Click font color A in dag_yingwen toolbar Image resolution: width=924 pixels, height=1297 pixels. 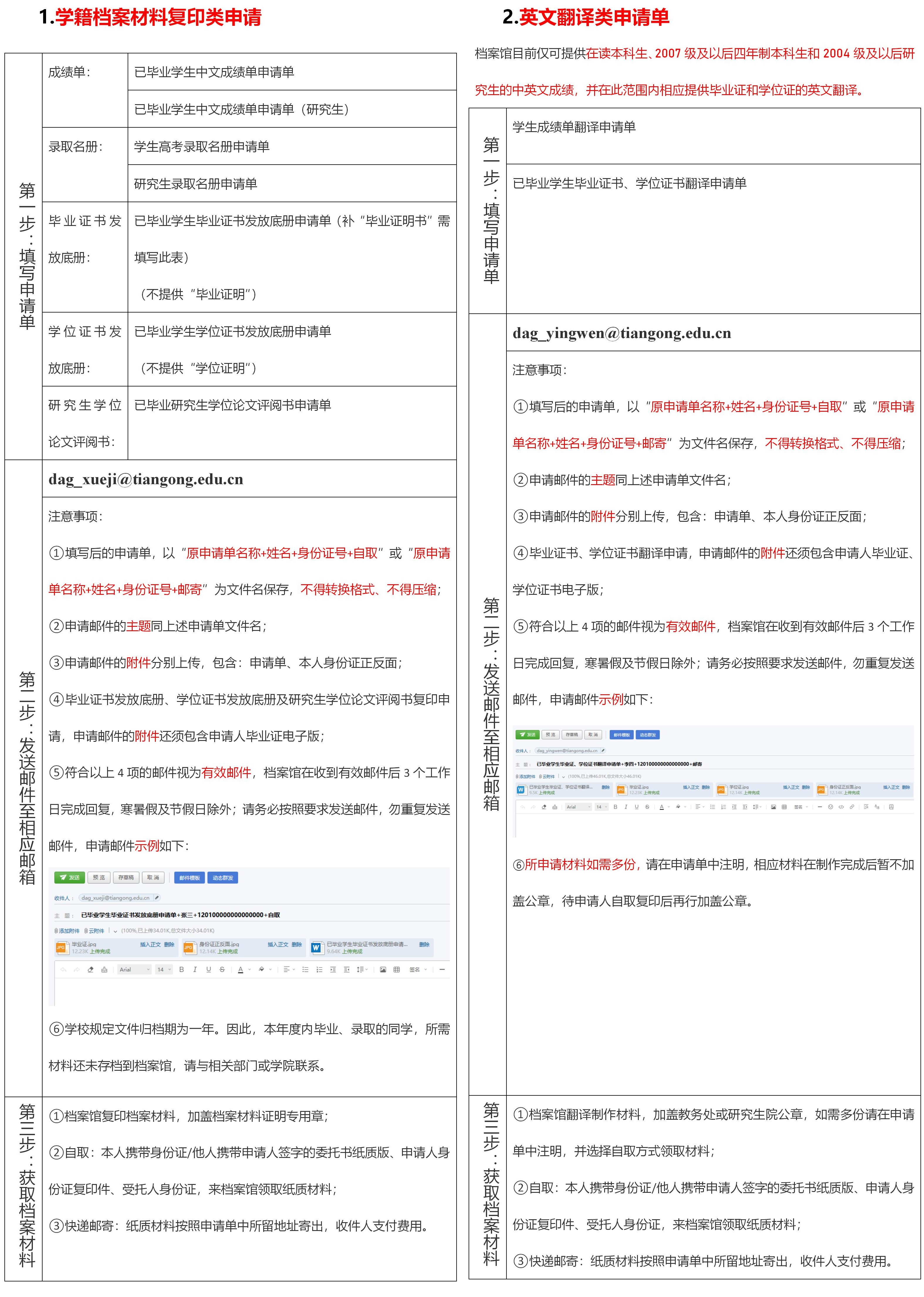click(x=662, y=807)
